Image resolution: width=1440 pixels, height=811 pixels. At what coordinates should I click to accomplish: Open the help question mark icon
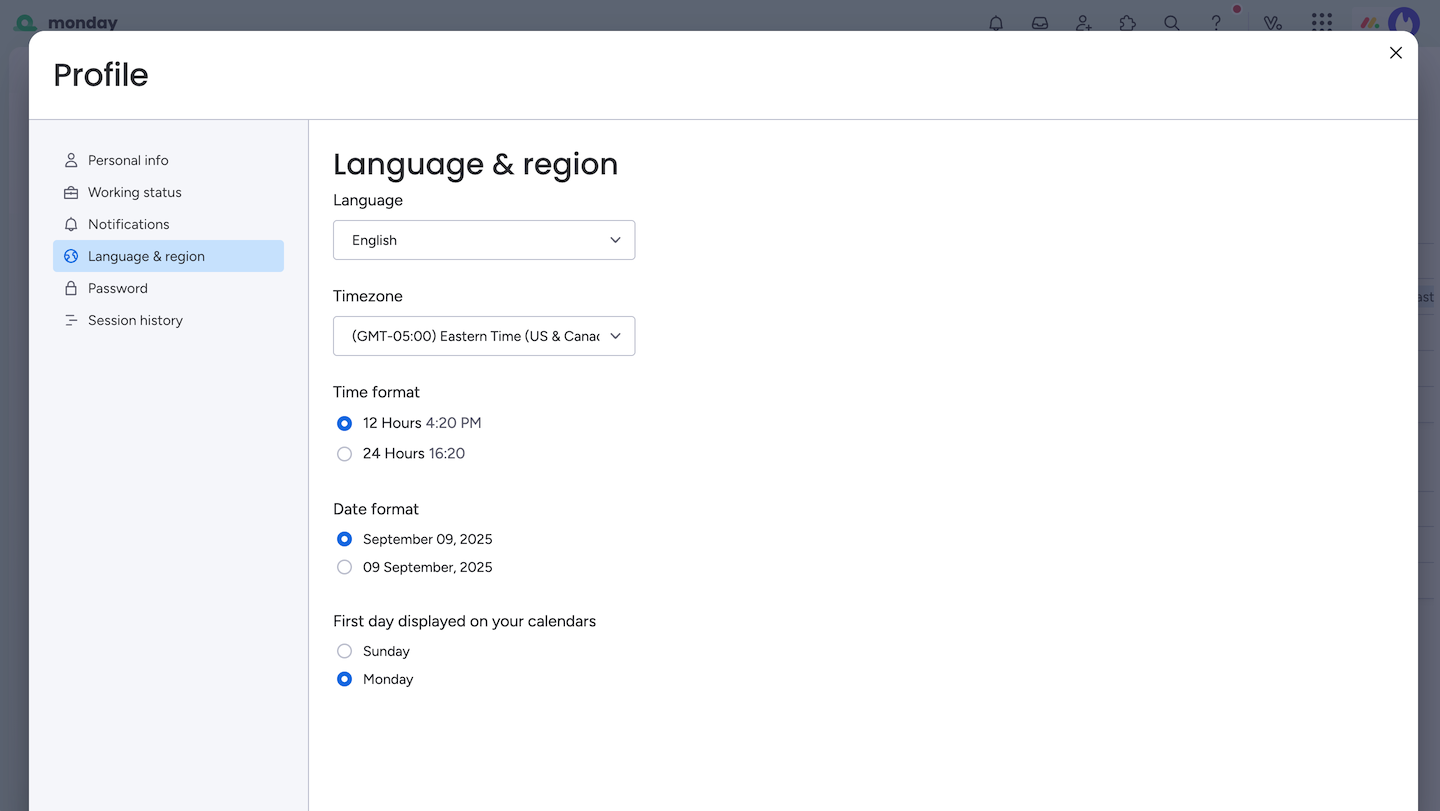tap(1216, 23)
